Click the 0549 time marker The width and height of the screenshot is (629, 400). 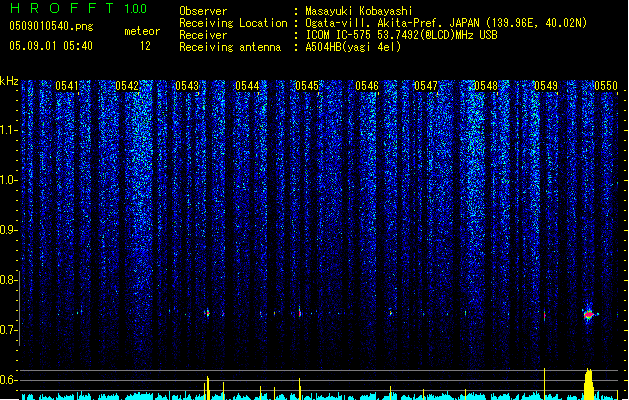[x=546, y=86]
